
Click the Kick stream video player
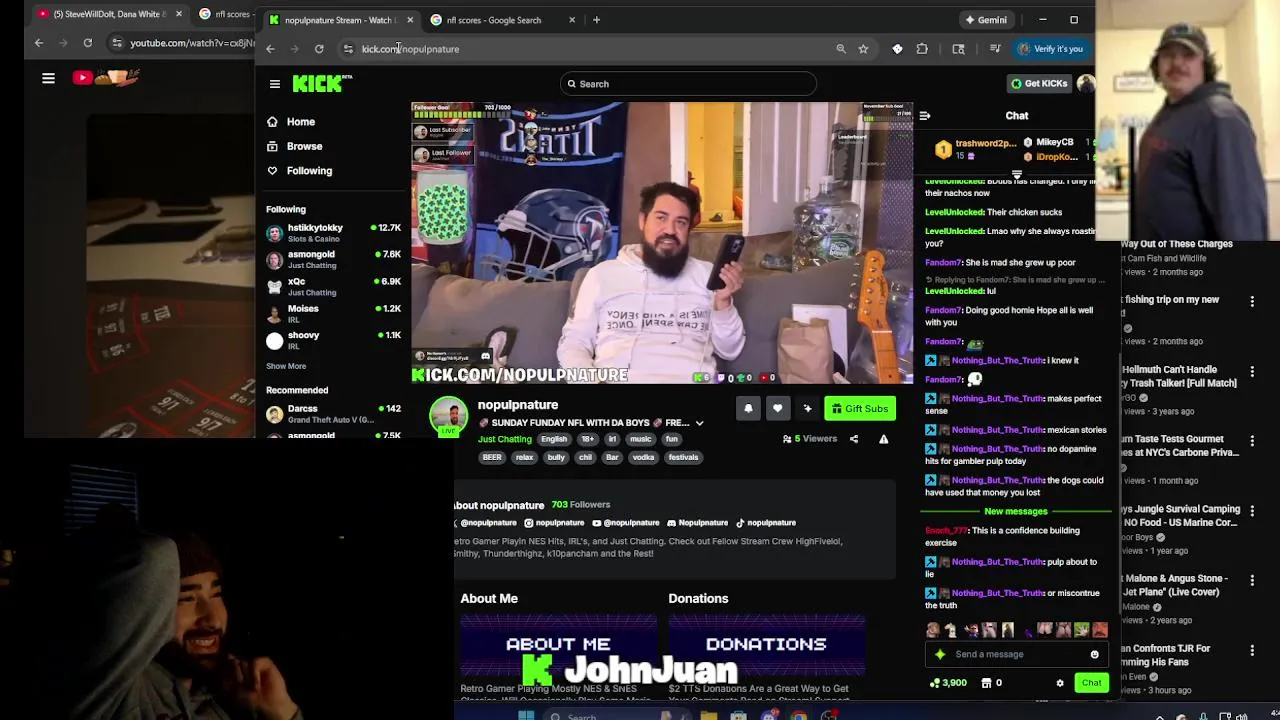pyautogui.click(x=662, y=243)
